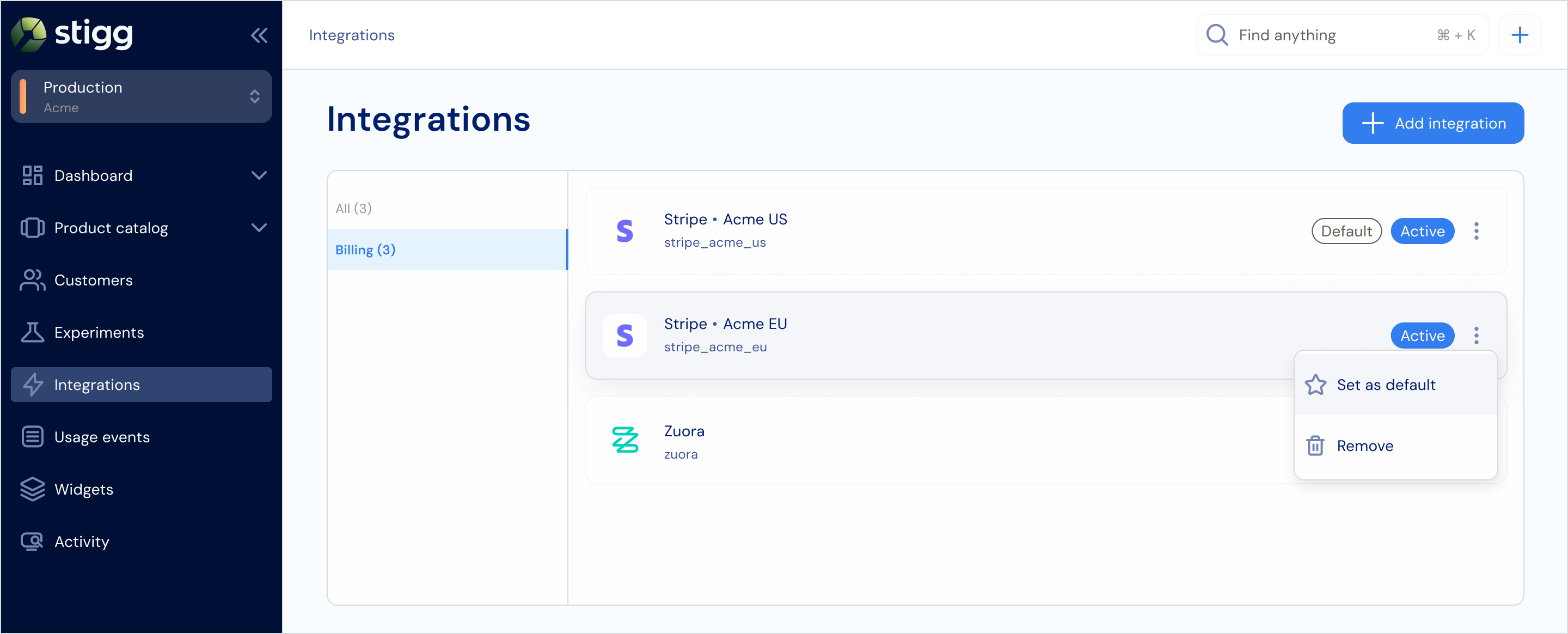Click the stigg logo

[x=72, y=34]
